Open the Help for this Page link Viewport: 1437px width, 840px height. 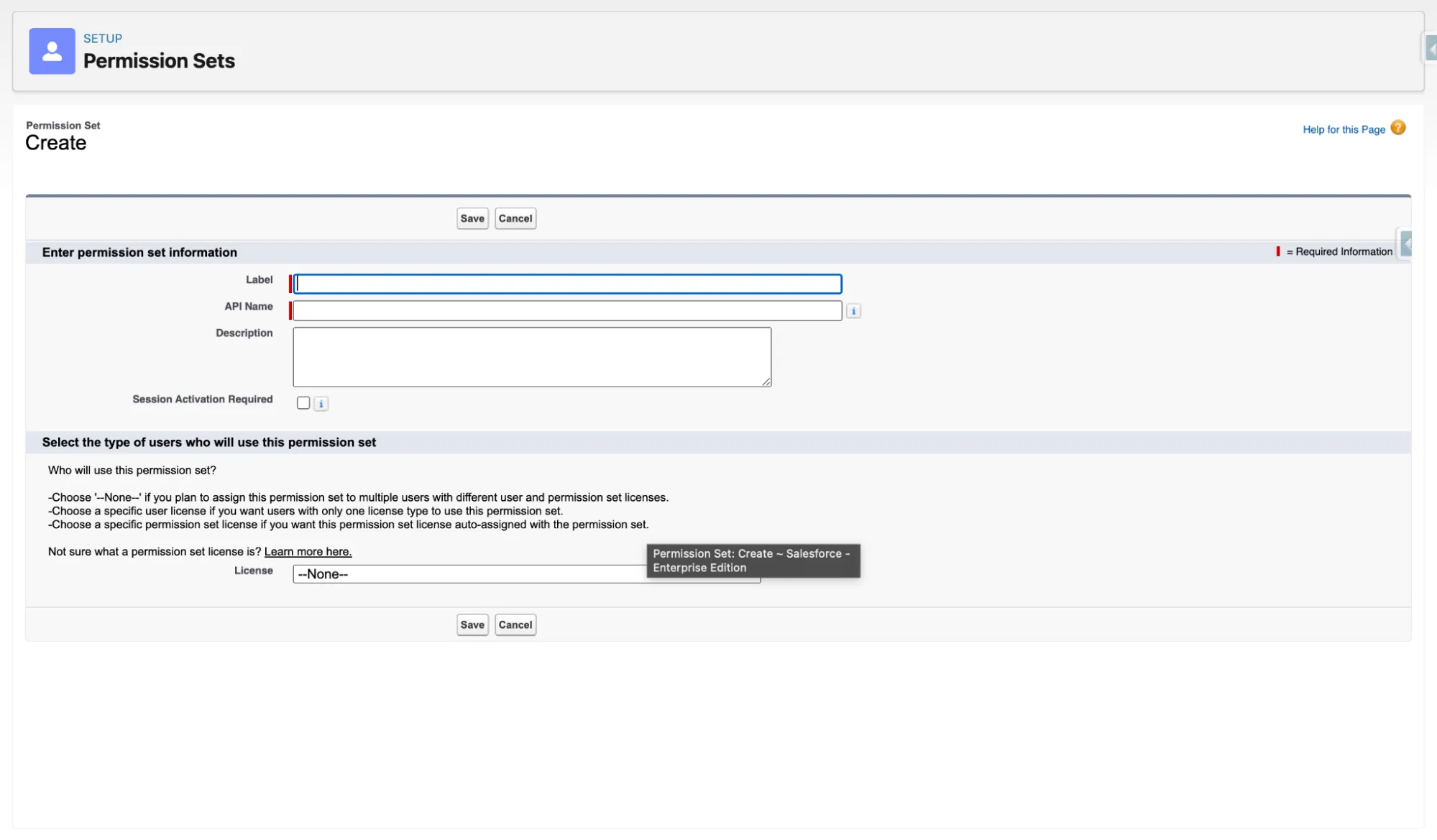(x=1343, y=129)
